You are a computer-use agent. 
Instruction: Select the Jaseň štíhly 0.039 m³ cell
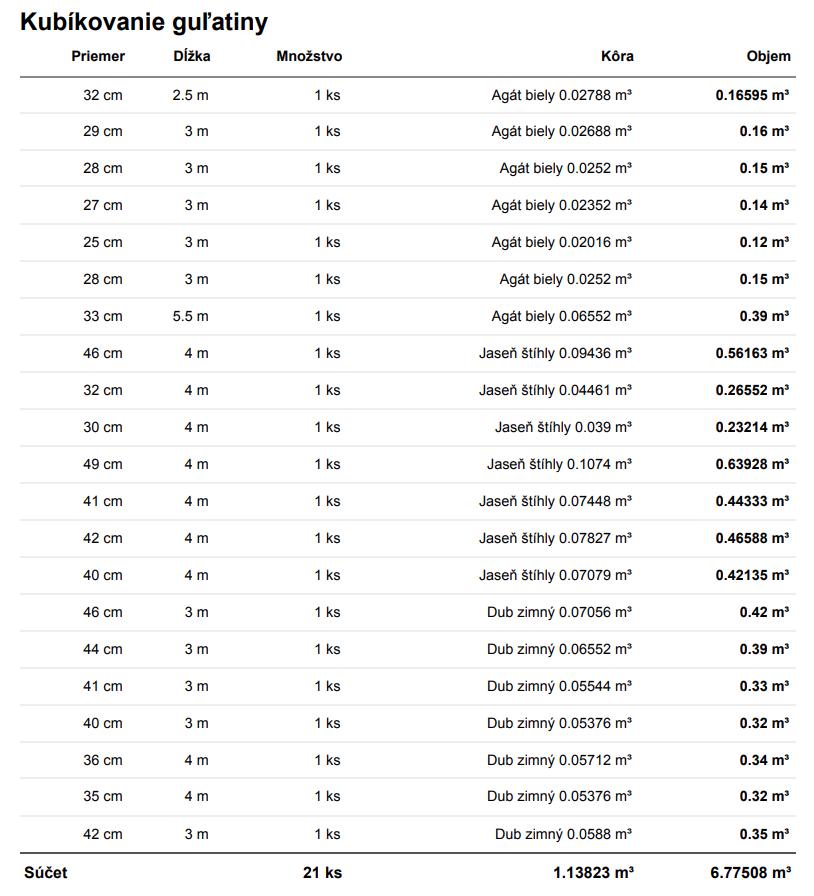coord(563,427)
